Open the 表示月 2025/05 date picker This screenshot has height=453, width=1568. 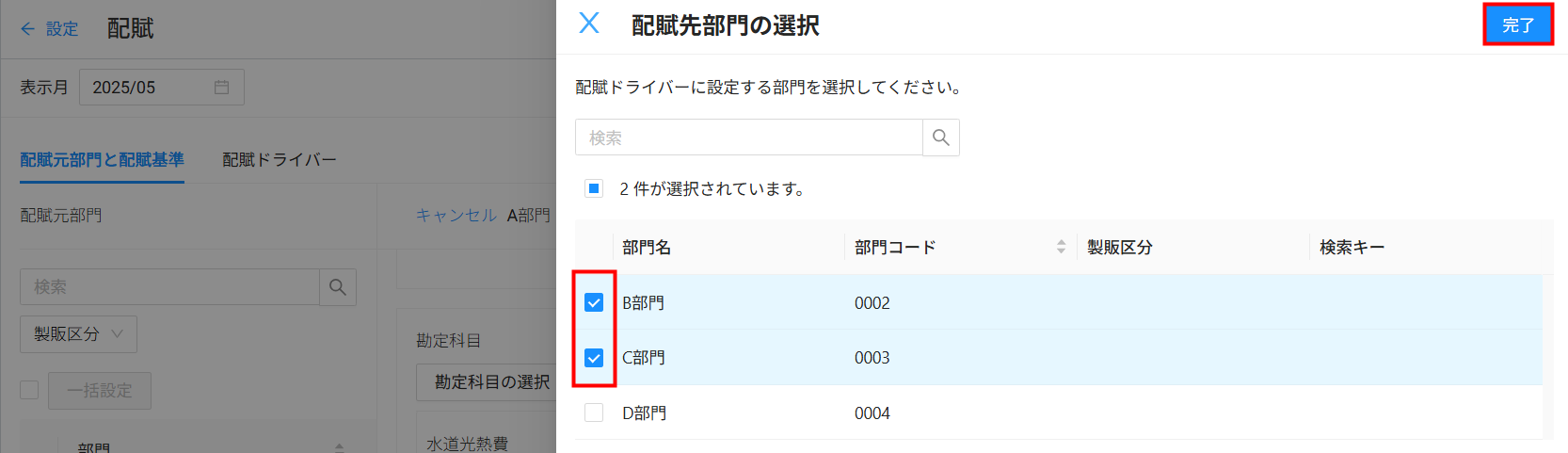point(161,88)
